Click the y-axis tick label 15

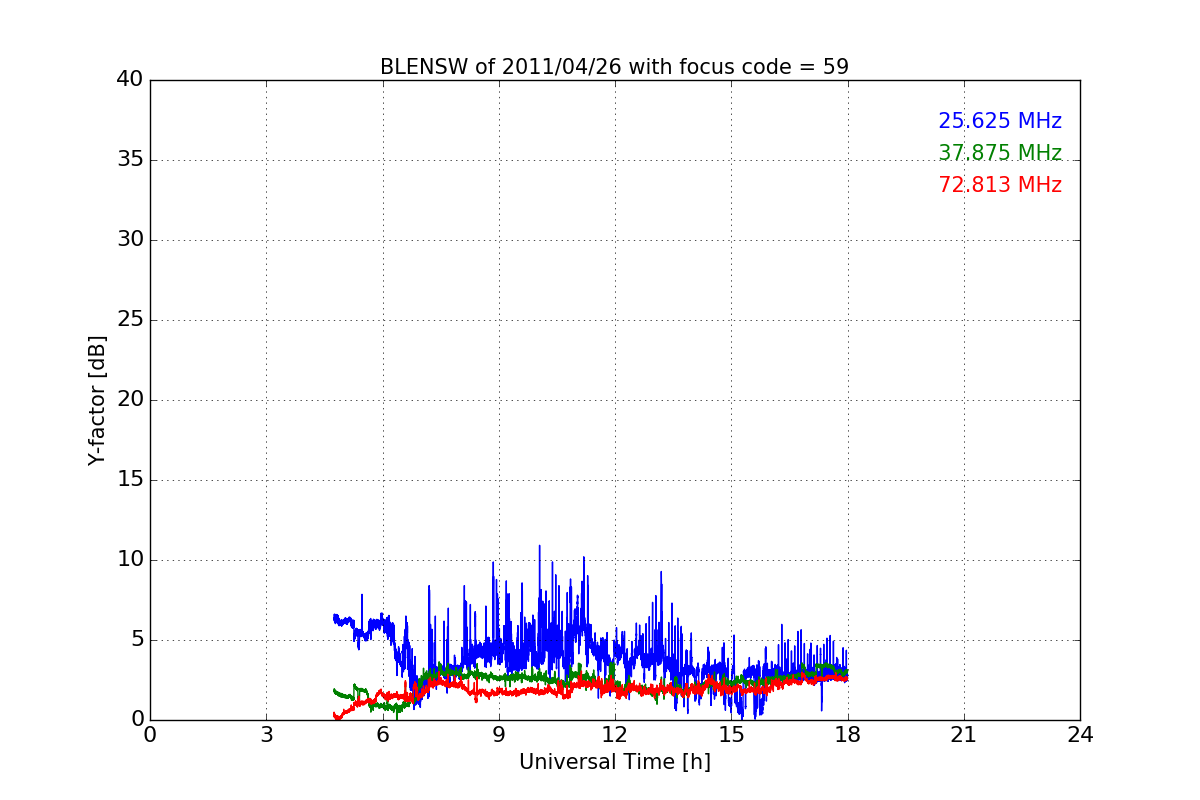coord(130,480)
